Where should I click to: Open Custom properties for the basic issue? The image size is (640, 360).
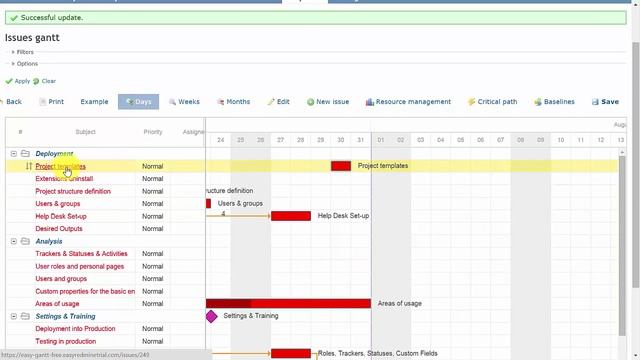[85, 291]
